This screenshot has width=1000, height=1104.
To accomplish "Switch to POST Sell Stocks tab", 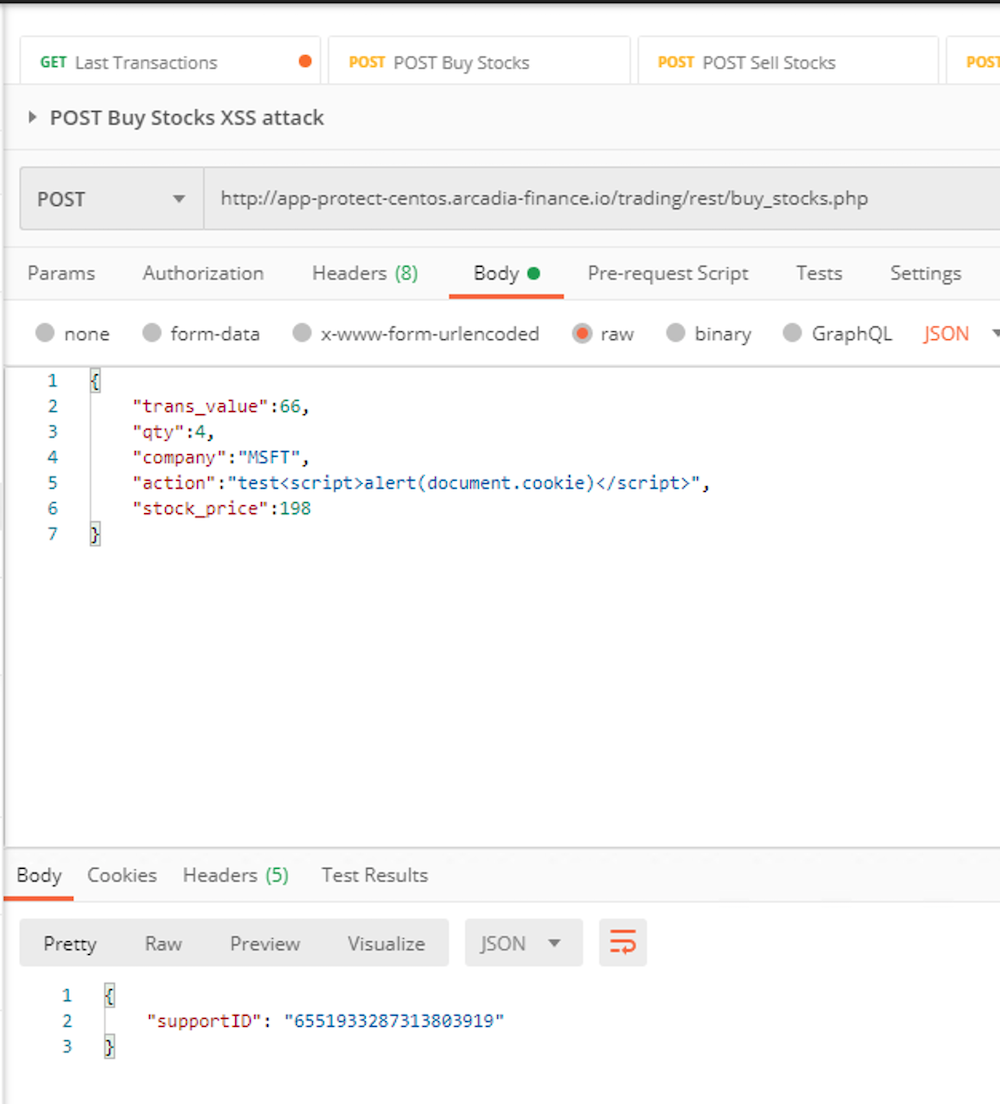I will click(x=788, y=61).
